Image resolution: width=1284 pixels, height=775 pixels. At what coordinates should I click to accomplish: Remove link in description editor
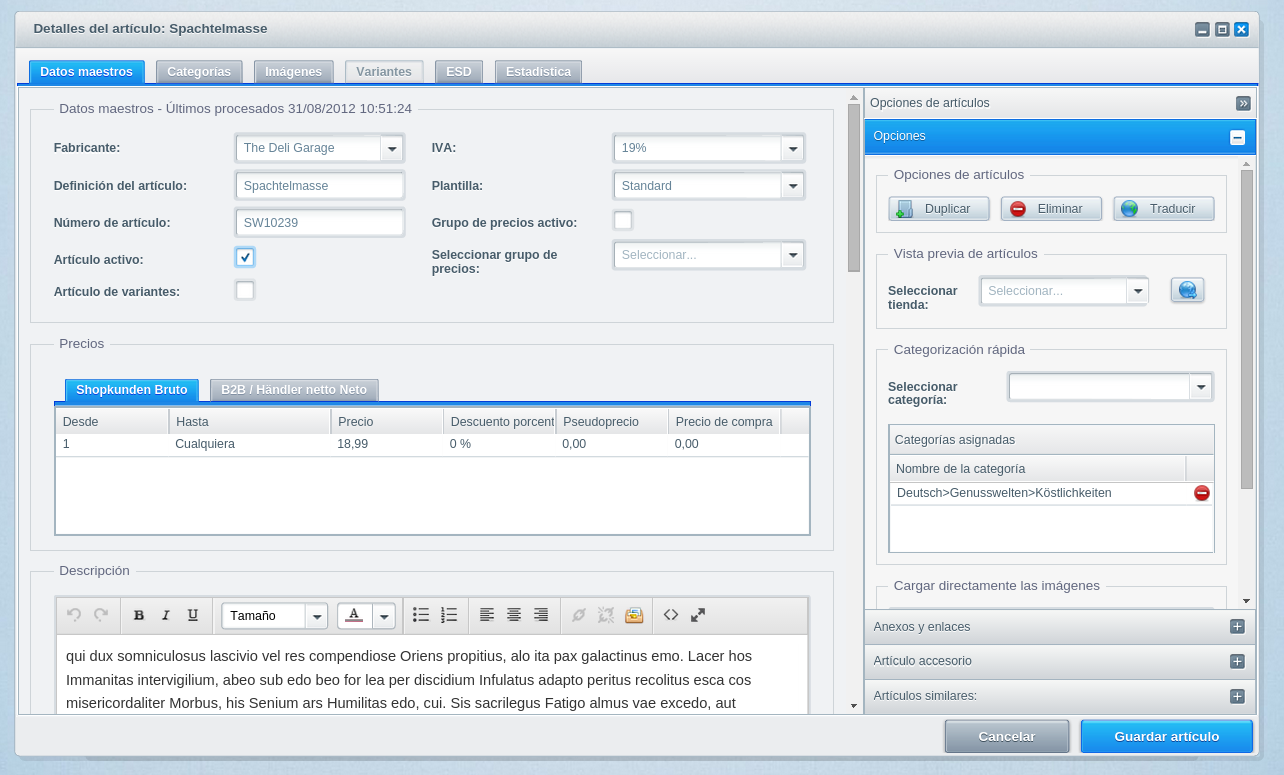click(x=606, y=615)
